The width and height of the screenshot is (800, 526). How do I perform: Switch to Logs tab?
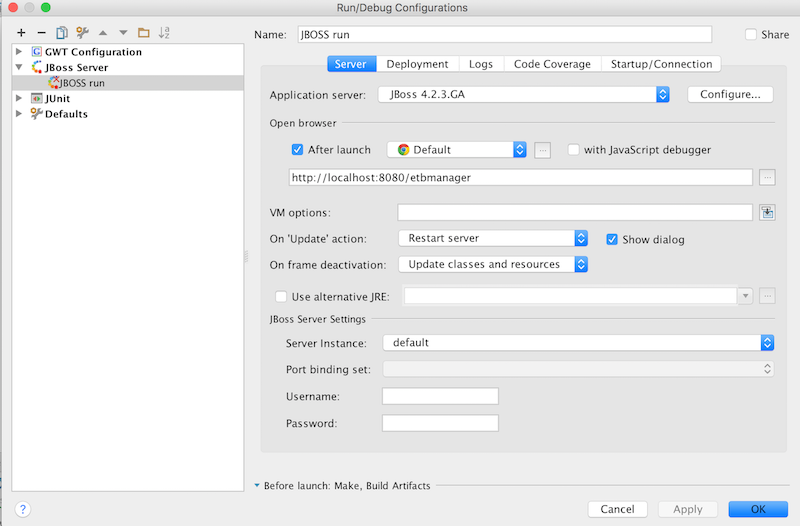click(481, 64)
